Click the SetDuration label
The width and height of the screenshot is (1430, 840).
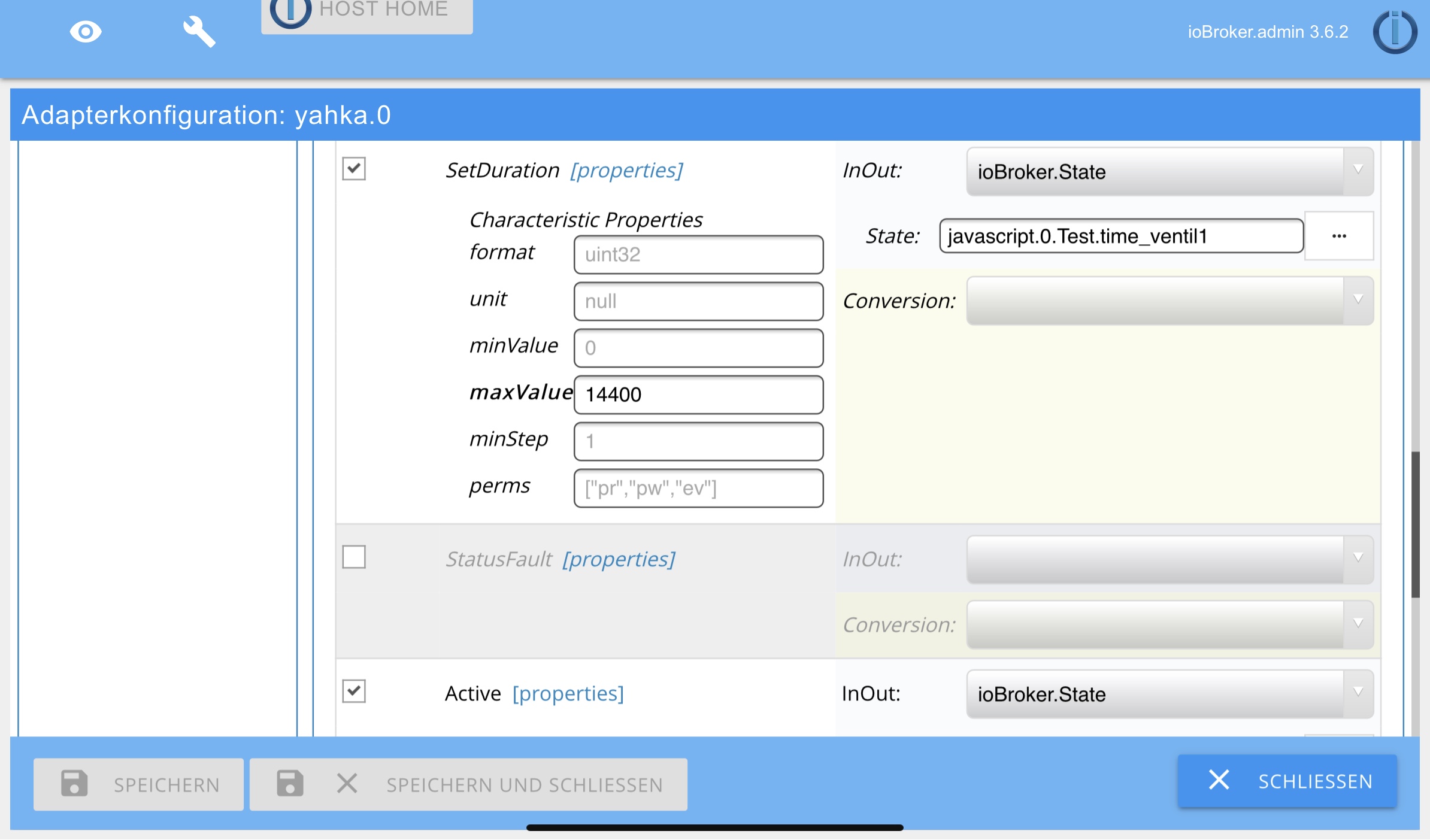click(502, 171)
